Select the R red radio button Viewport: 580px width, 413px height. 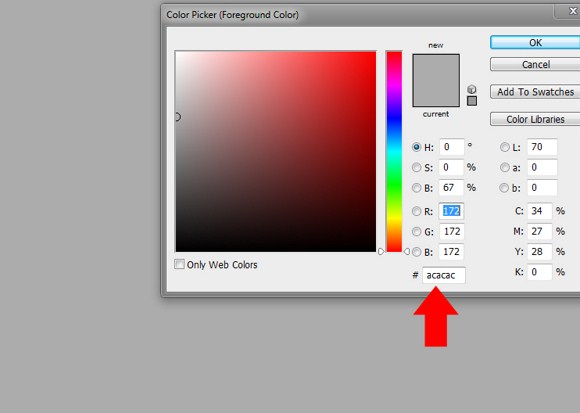(417, 211)
